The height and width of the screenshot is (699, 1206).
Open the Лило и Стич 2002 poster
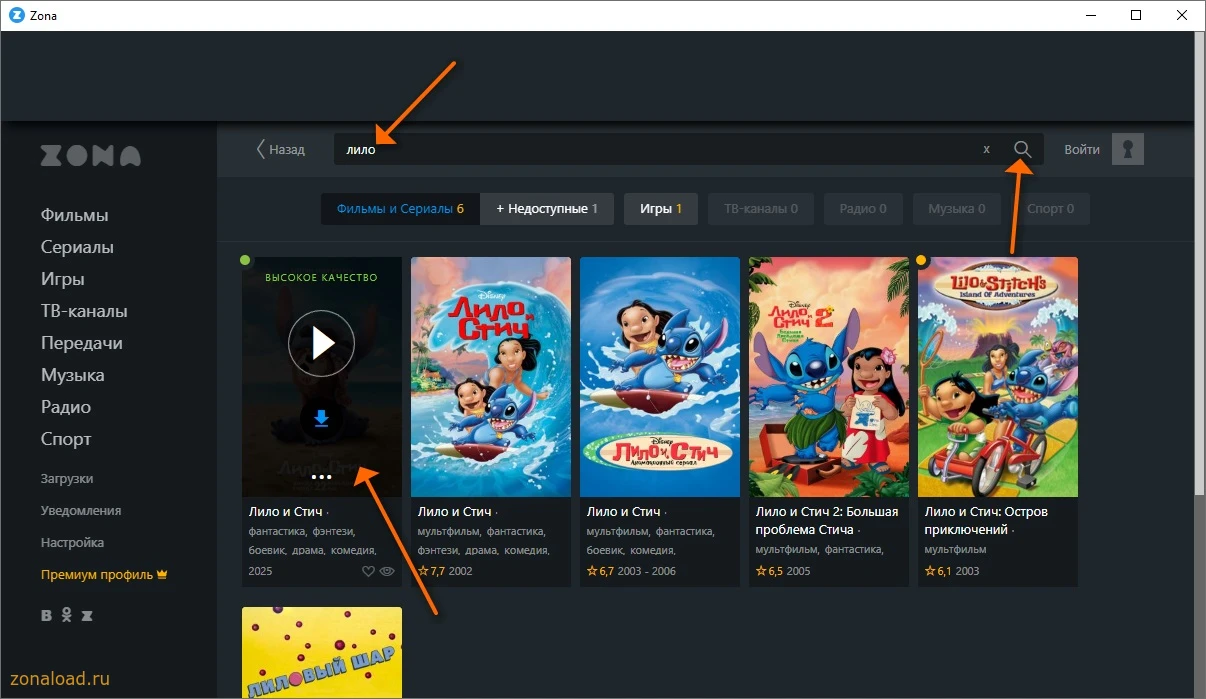pyautogui.click(x=491, y=377)
